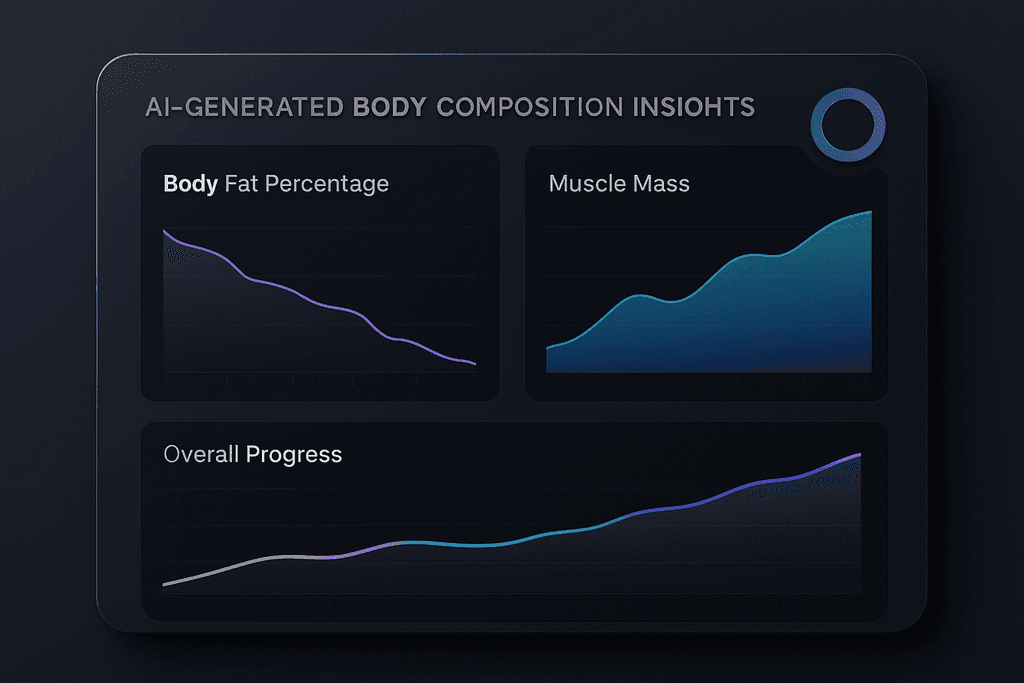This screenshot has width=1024, height=683.
Task: Click the hollow center of the ring icon
Action: point(848,127)
